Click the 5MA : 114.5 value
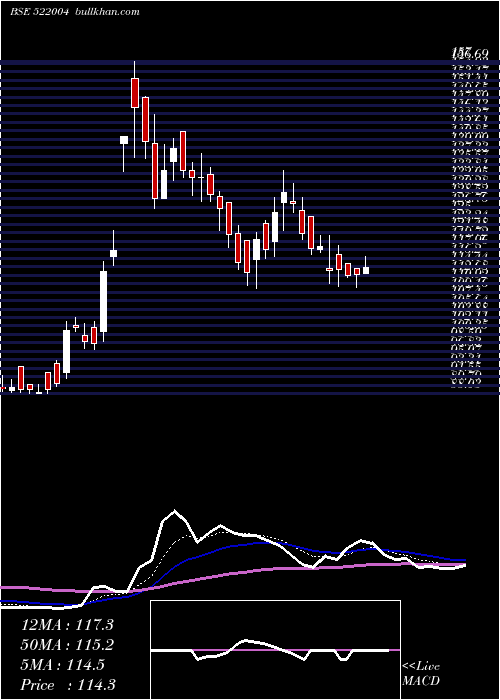500x700 pixels. point(63,665)
